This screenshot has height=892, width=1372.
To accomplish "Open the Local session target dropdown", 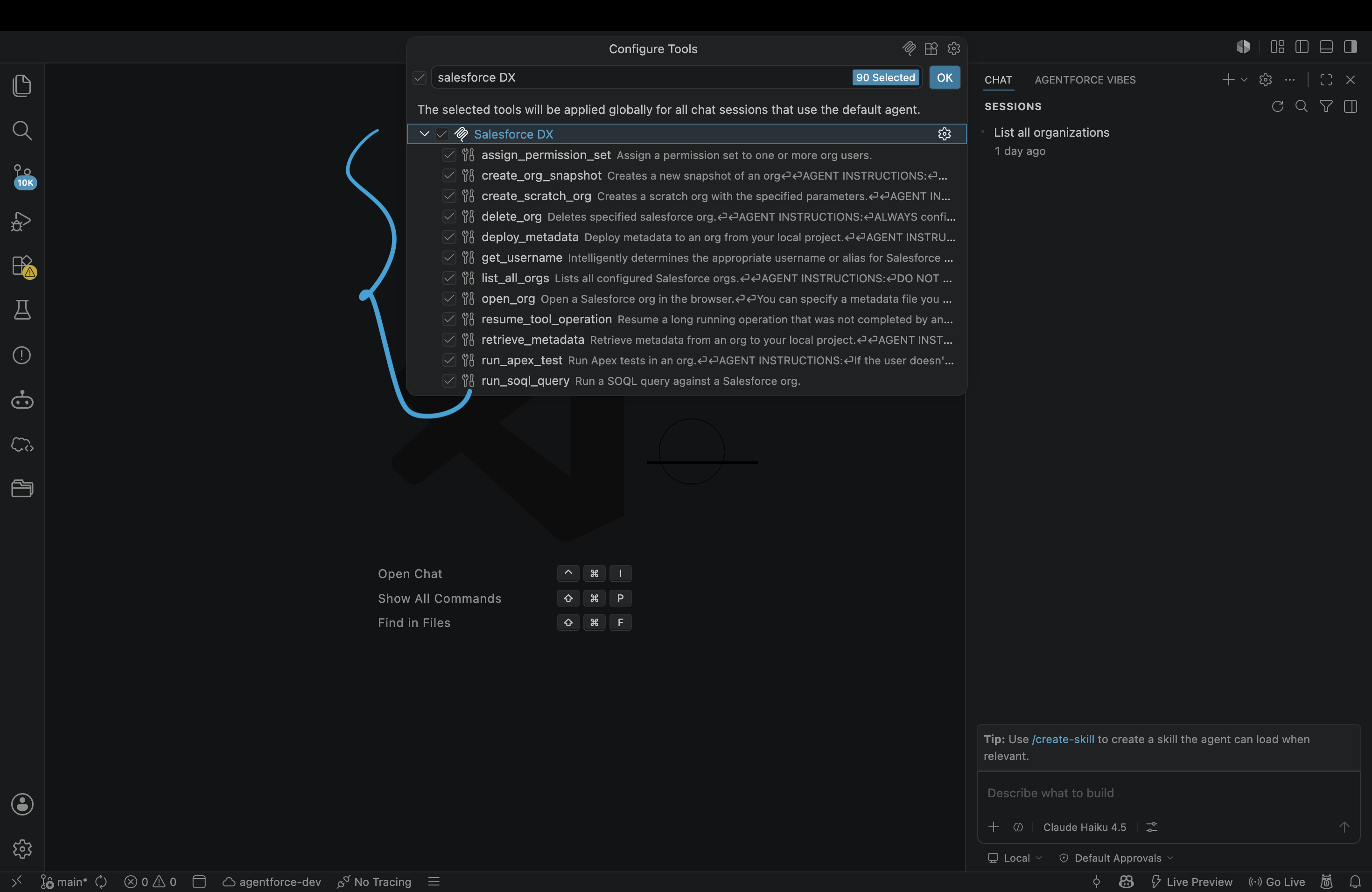I will pyautogui.click(x=1015, y=857).
